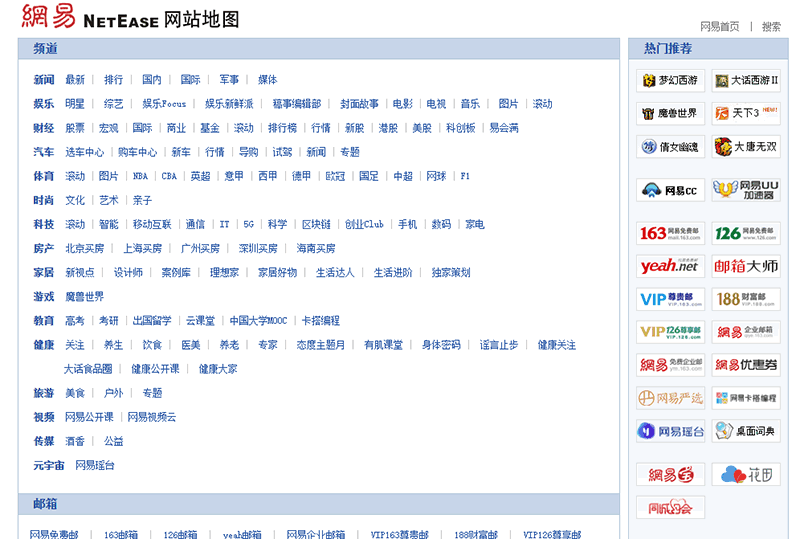Open the 娱乐 channel heading

click(x=44, y=104)
